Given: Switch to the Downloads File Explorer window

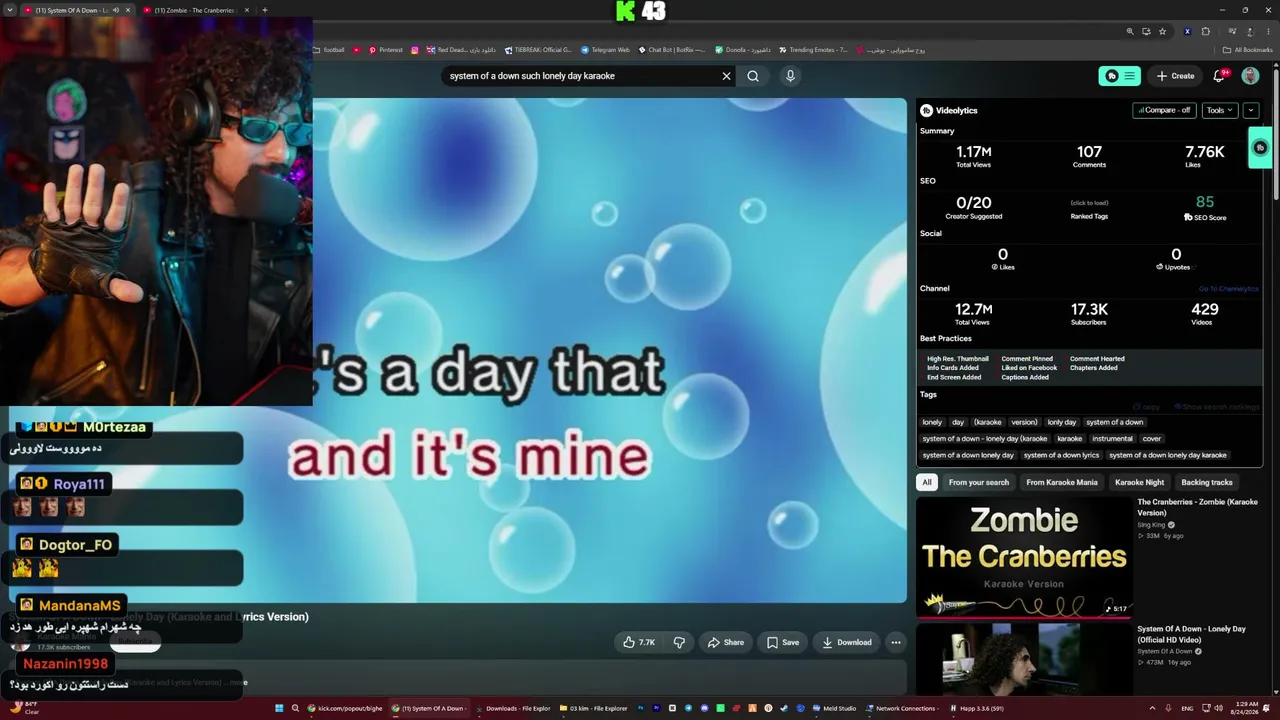Looking at the screenshot, I should (x=513, y=708).
